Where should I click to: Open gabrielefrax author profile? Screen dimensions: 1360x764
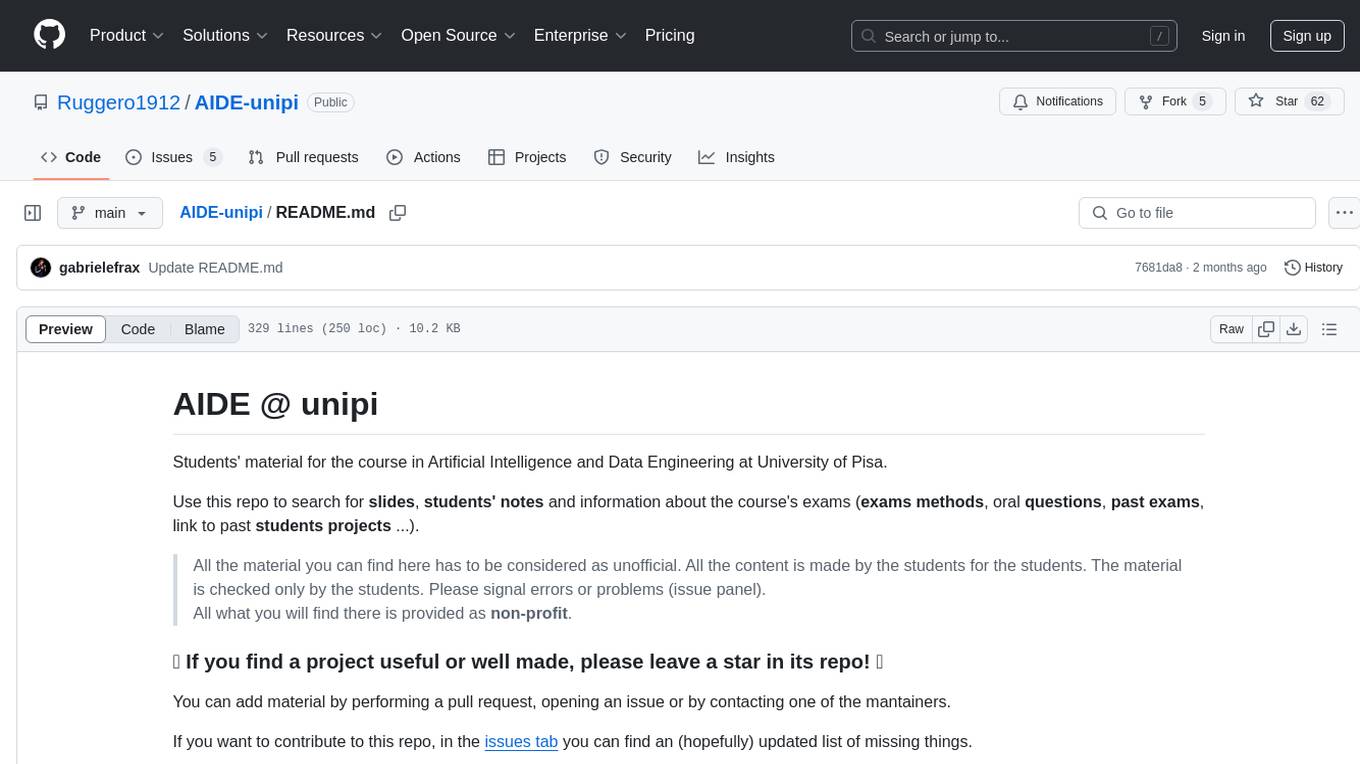(x=100, y=268)
